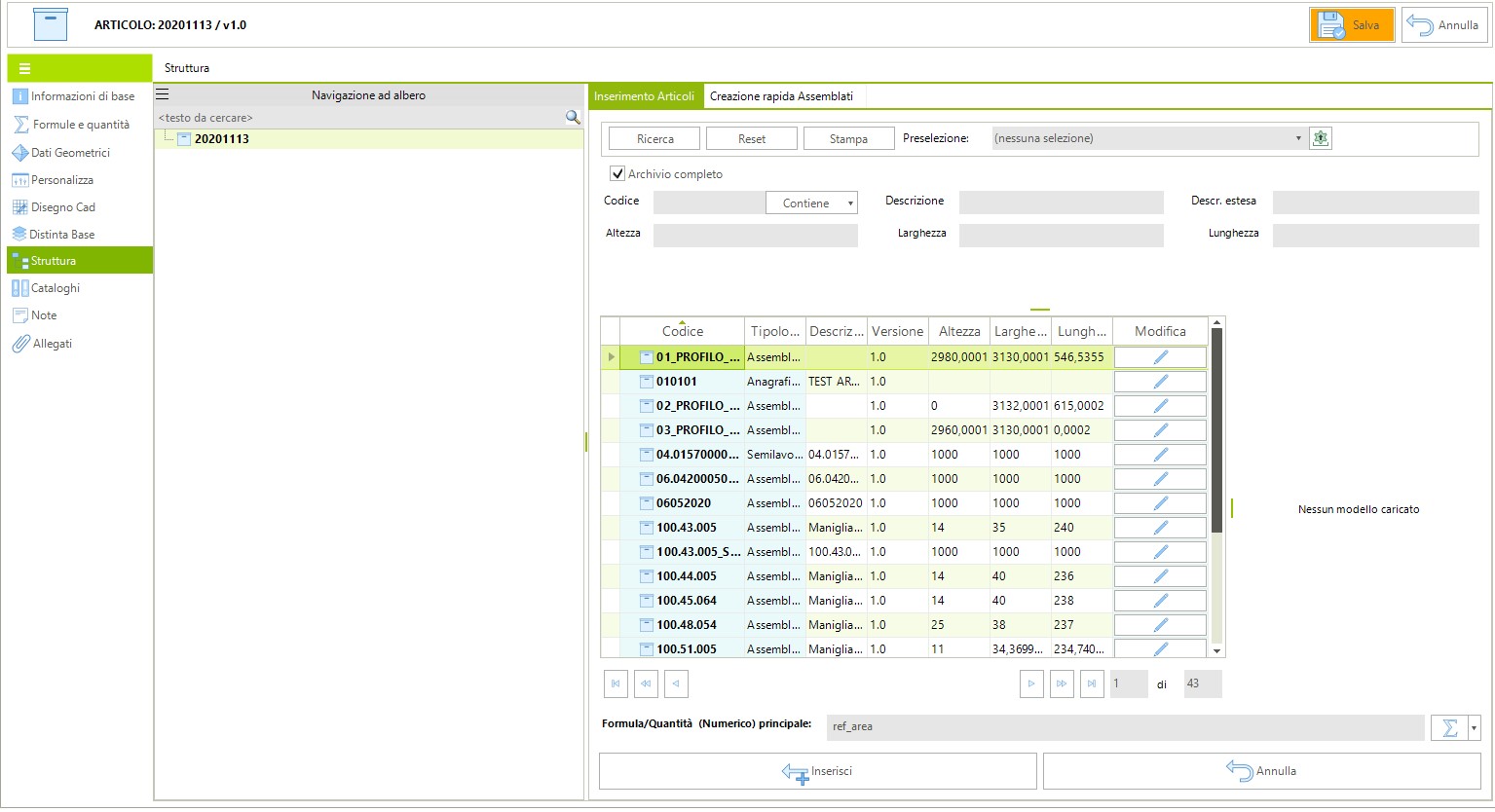The image size is (1495, 812).
Task: Open Allegati section
Action: pyautogui.click(x=80, y=344)
